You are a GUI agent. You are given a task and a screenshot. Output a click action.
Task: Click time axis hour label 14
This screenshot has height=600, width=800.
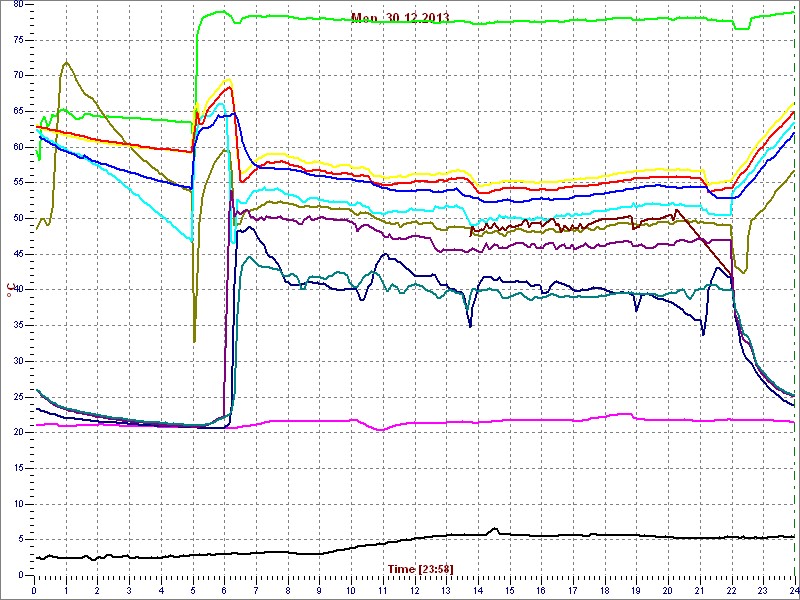coord(478,588)
